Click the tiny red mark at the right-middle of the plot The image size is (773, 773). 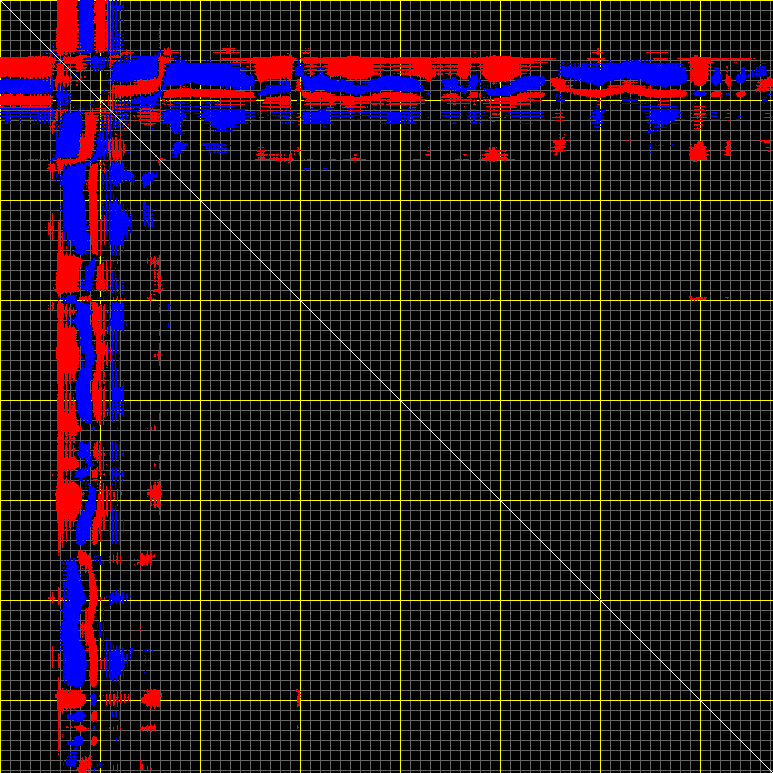[698, 298]
